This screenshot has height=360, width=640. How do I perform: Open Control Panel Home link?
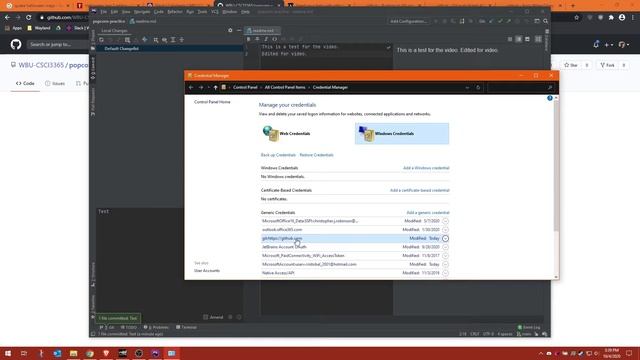pos(212,102)
